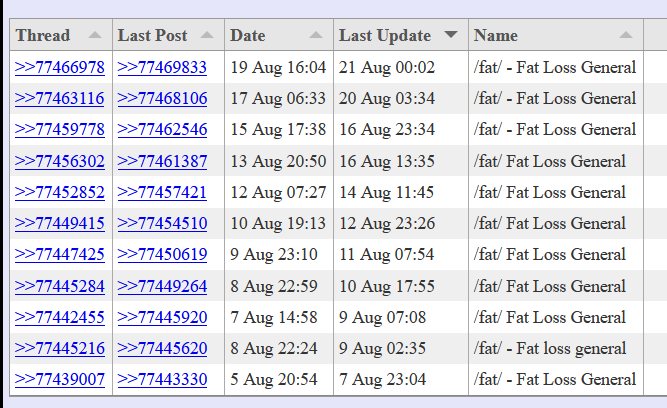Click the Last Update header text

385,35
